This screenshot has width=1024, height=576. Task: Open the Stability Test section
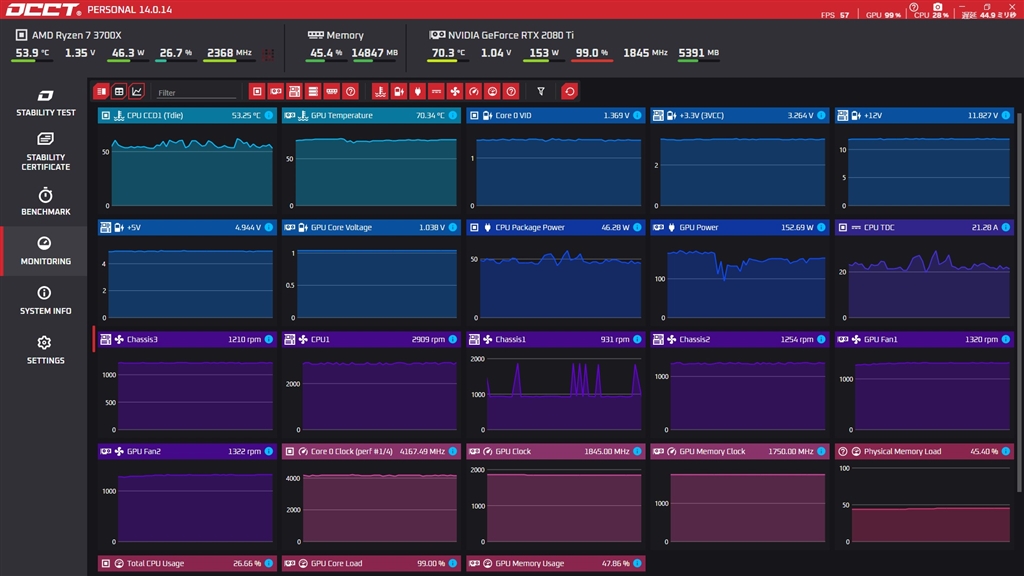click(x=45, y=102)
